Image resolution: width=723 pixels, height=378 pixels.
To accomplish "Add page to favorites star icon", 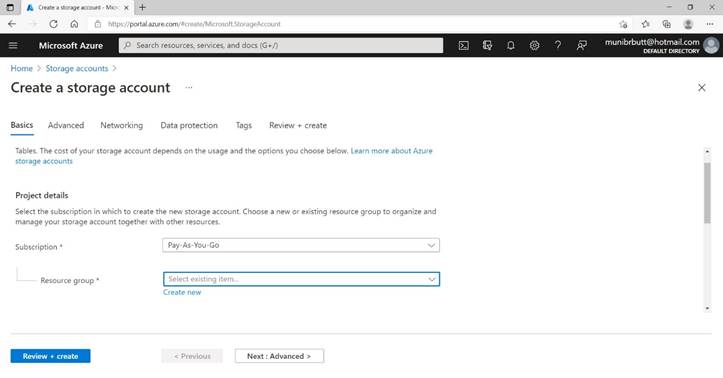I will pos(623,24).
